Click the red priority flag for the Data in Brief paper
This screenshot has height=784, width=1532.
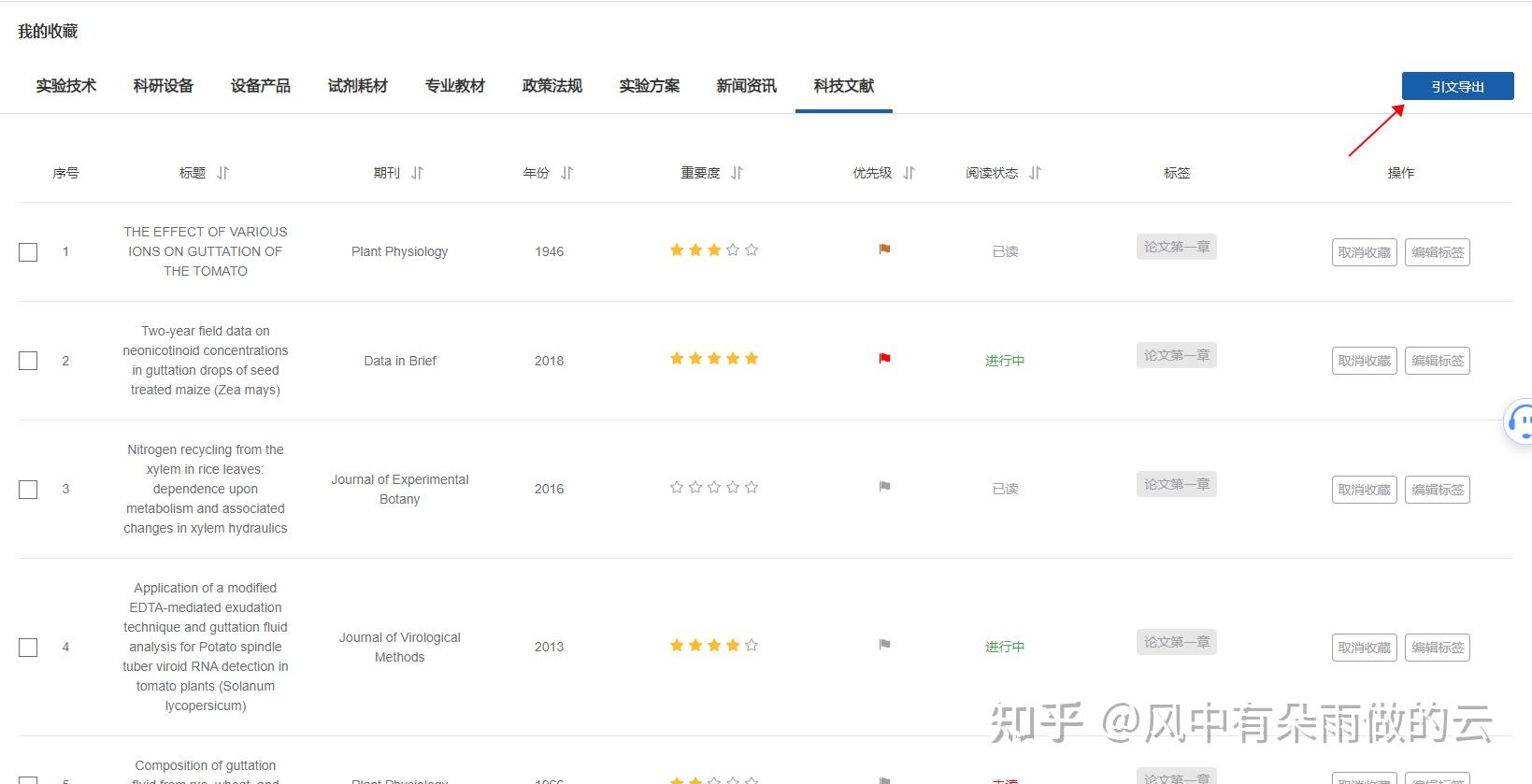(x=884, y=359)
